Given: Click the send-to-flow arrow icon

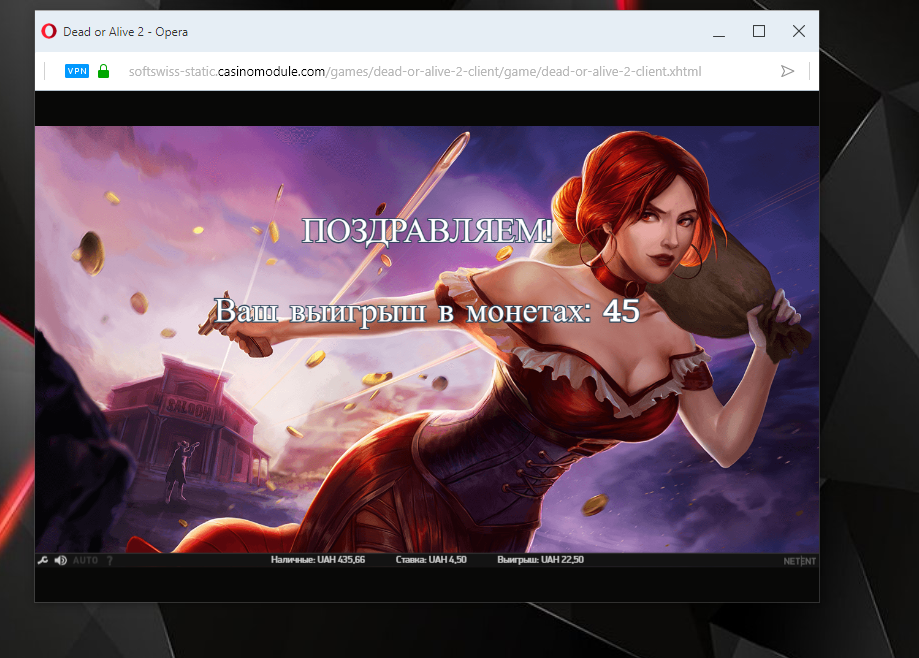Looking at the screenshot, I should pyautogui.click(x=788, y=71).
